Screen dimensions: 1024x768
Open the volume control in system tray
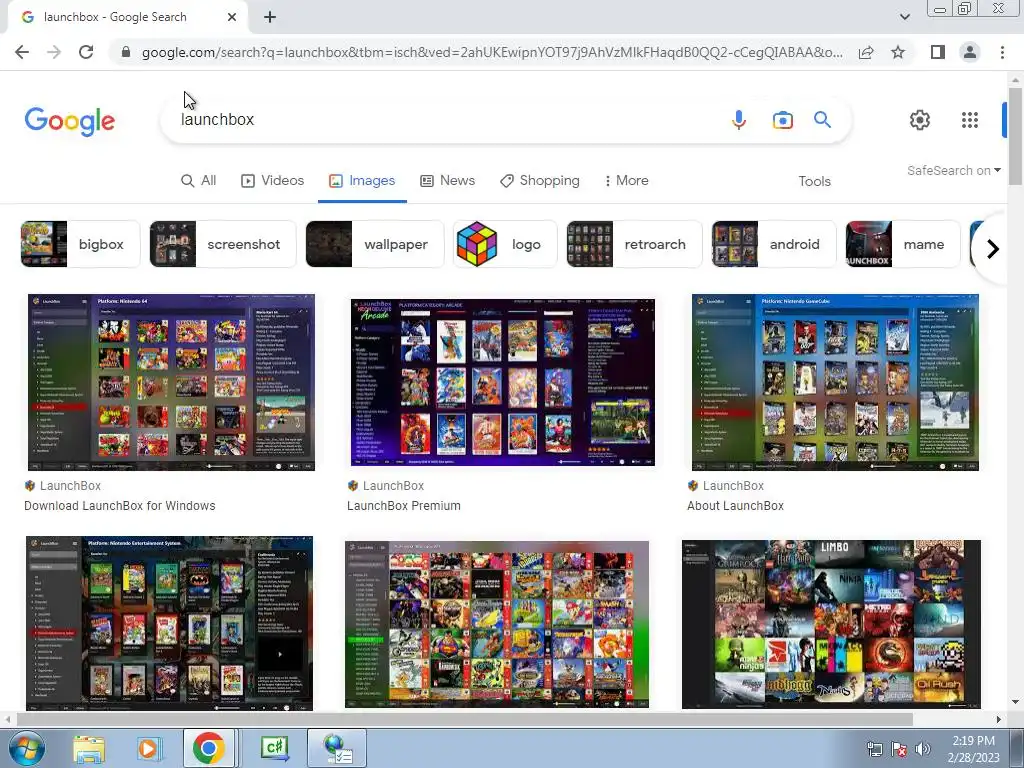[x=923, y=749]
